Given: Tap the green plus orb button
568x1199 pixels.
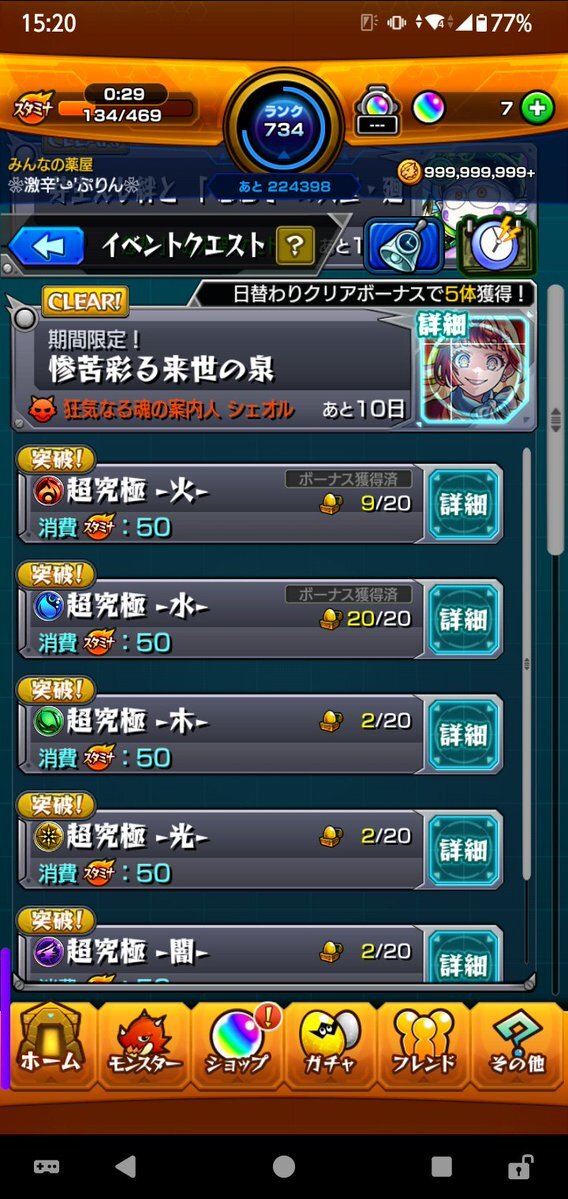Looking at the screenshot, I should [537, 109].
